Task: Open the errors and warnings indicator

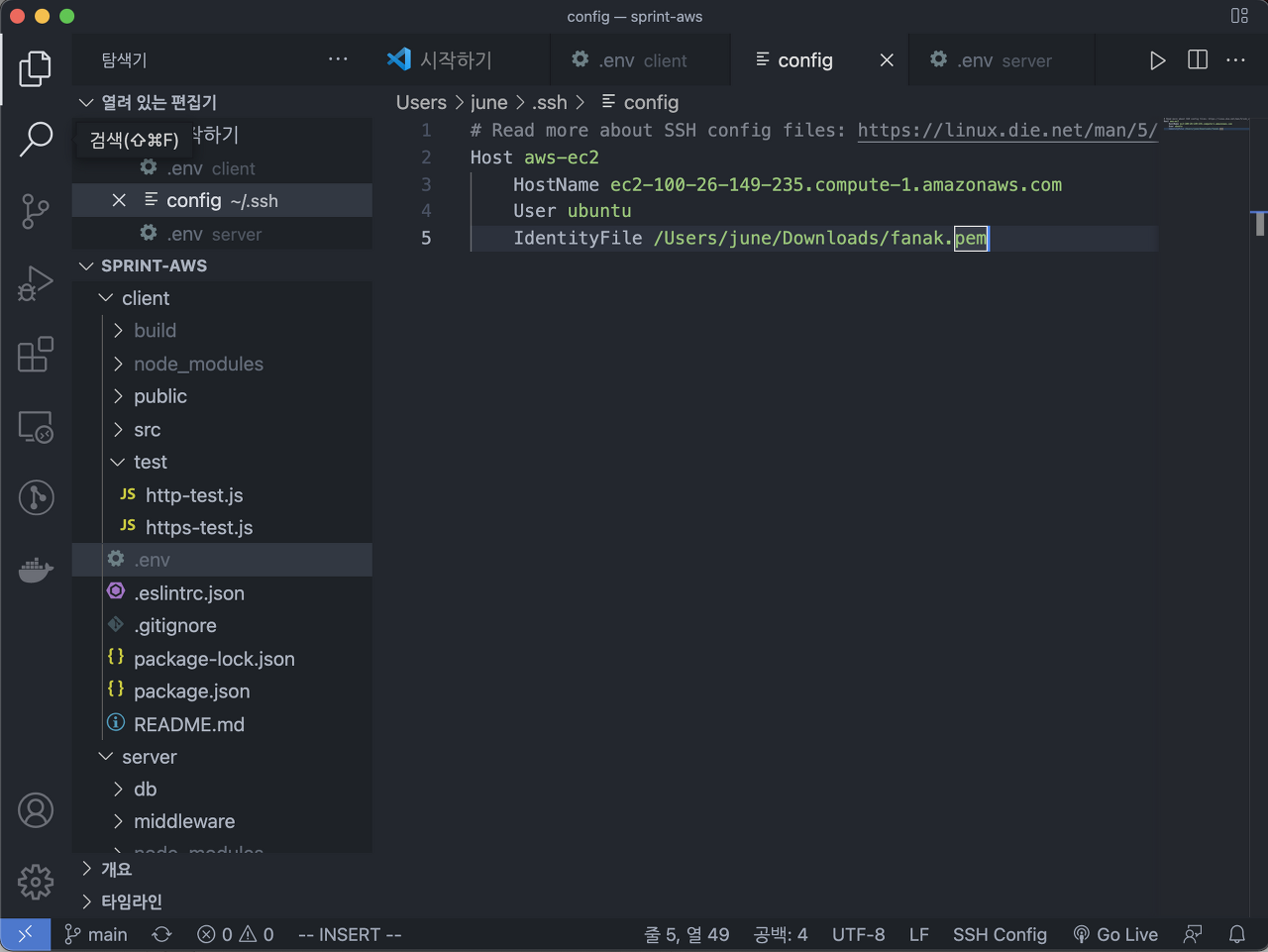Action: 235,934
